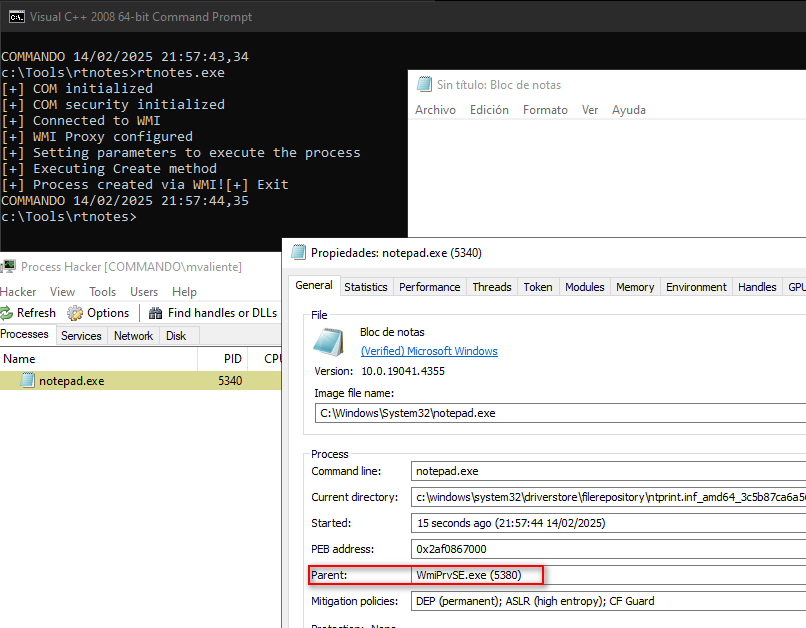Click Find handles or DLLs
This screenshot has height=628, width=806.
pyautogui.click(x=213, y=312)
